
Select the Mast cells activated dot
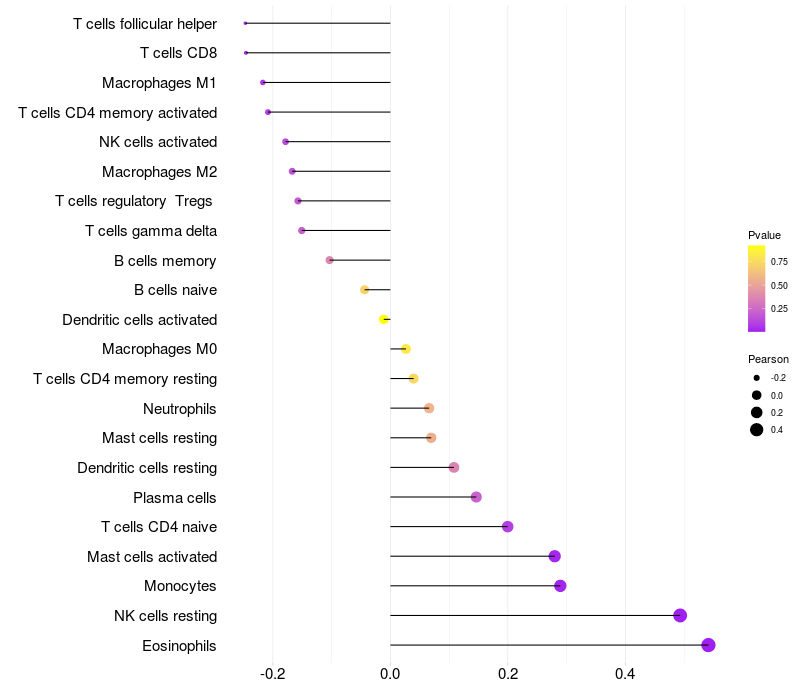pos(555,556)
